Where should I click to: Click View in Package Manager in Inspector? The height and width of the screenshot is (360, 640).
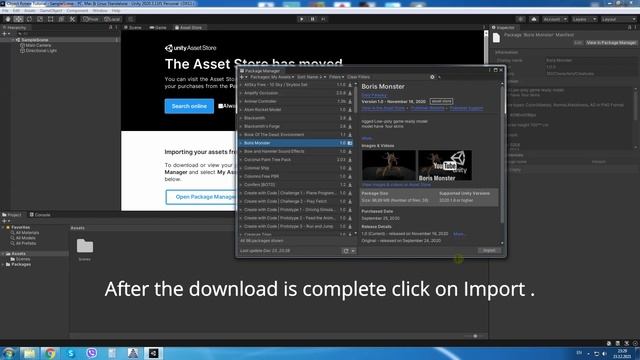click(611, 43)
